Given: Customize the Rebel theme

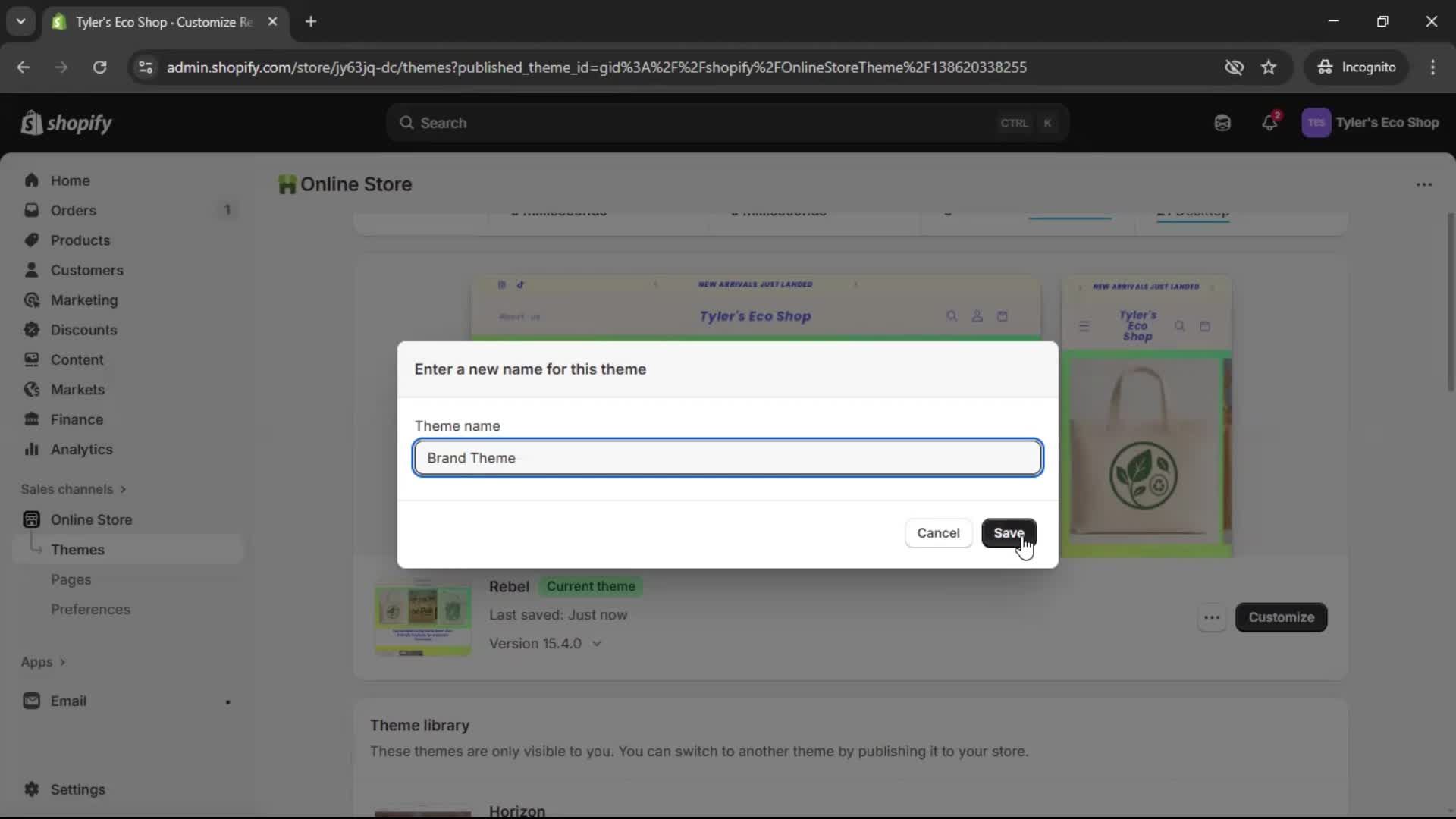Looking at the screenshot, I should click(x=1282, y=617).
